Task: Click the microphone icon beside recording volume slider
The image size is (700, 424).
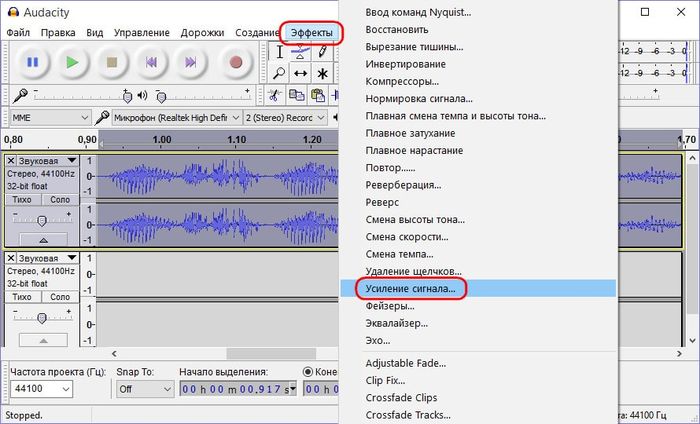Action: click(20, 96)
